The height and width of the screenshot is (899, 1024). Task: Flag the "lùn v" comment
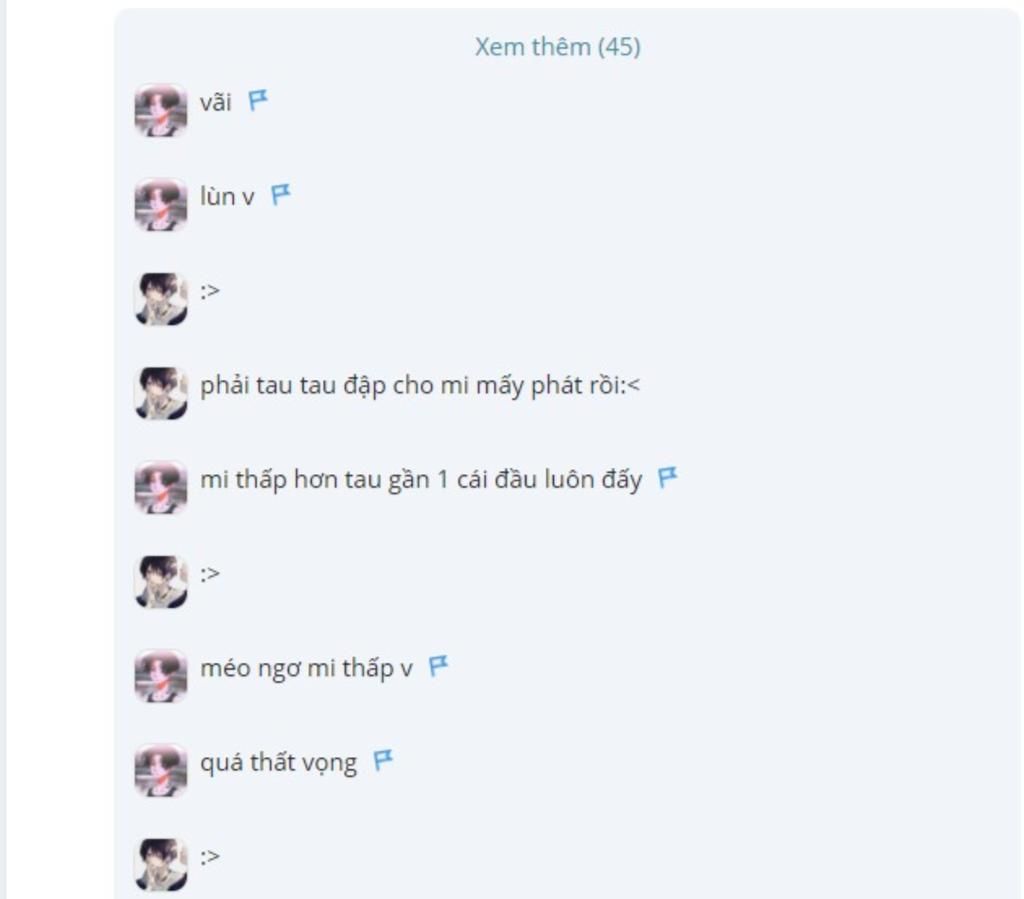pyautogui.click(x=281, y=195)
